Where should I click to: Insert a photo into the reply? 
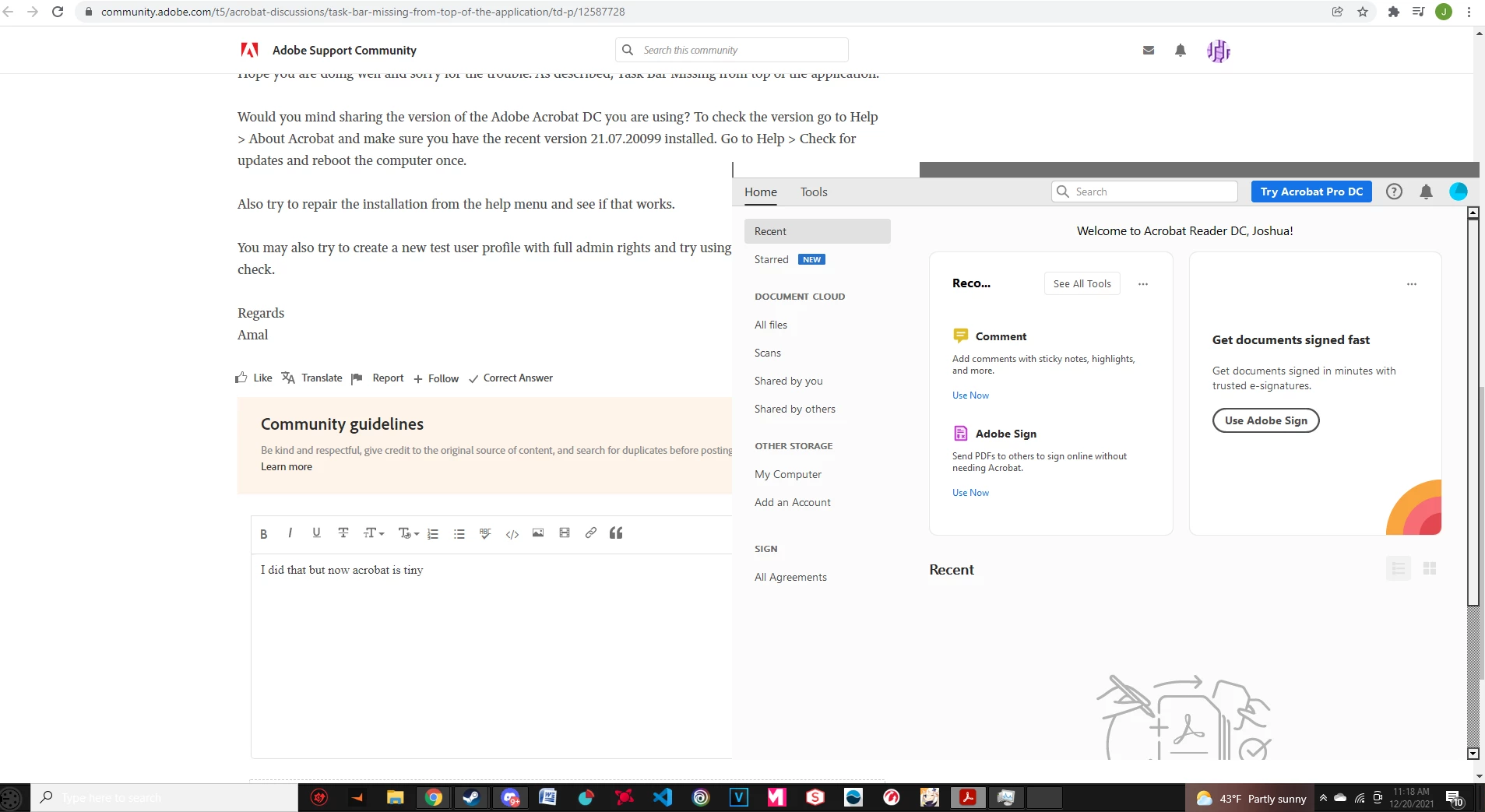(x=538, y=533)
